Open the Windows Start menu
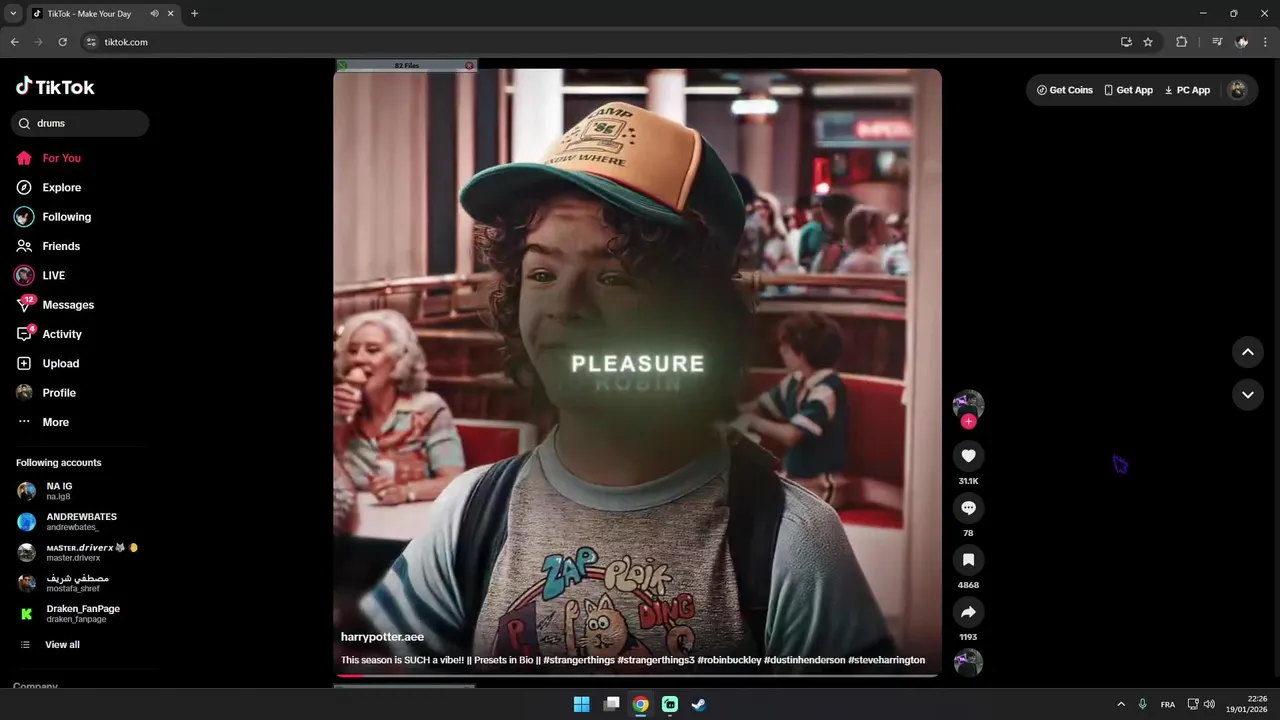1280x720 pixels. point(581,704)
